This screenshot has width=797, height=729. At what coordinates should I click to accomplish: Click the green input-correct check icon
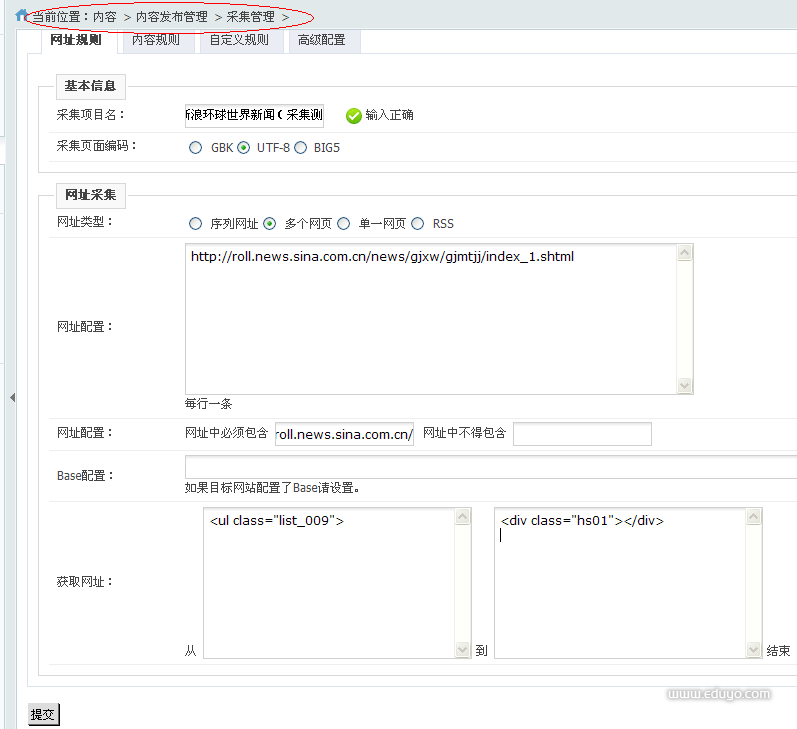coord(353,115)
